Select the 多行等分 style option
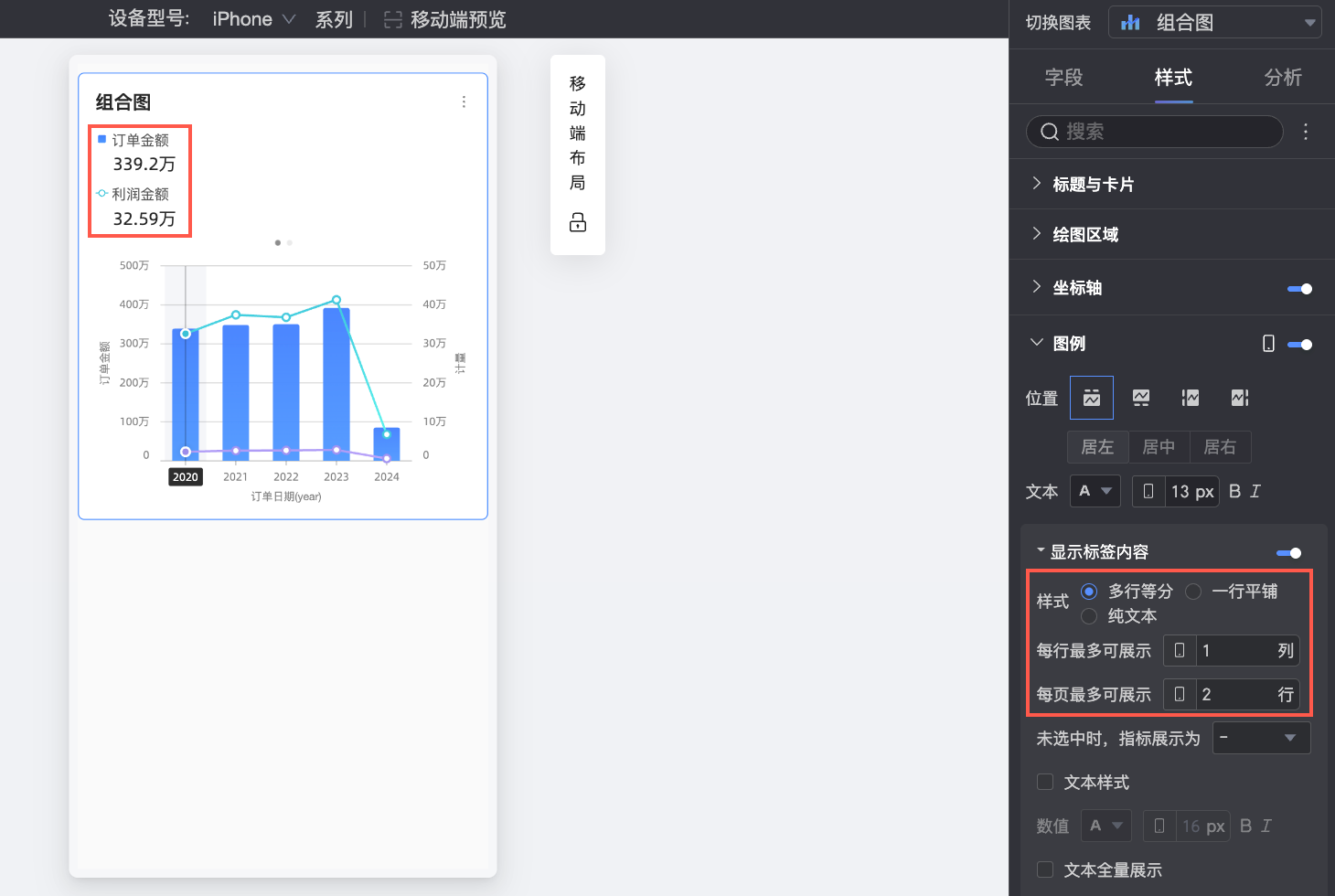Image resolution: width=1335 pixels, height=896 pixels. pos(1089,592)
